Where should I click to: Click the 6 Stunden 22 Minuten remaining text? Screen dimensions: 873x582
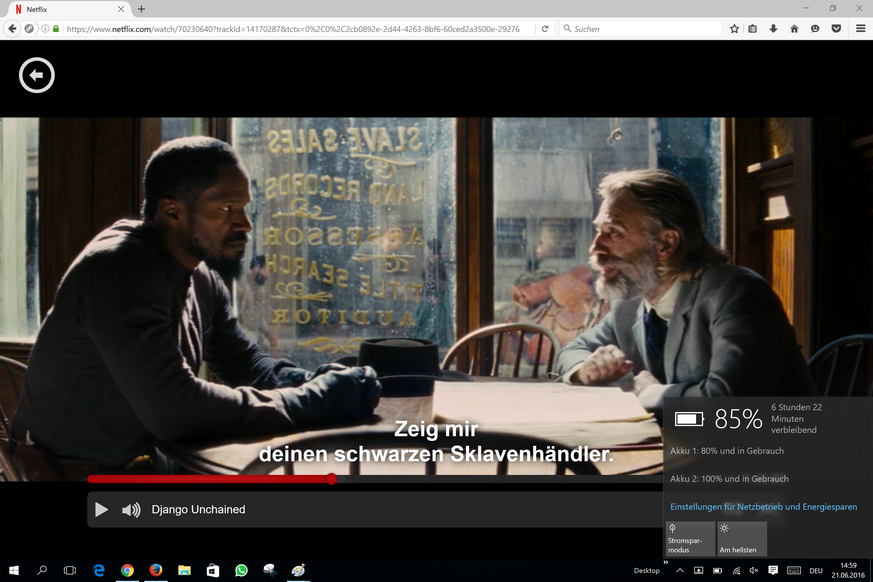pos(796,419)
